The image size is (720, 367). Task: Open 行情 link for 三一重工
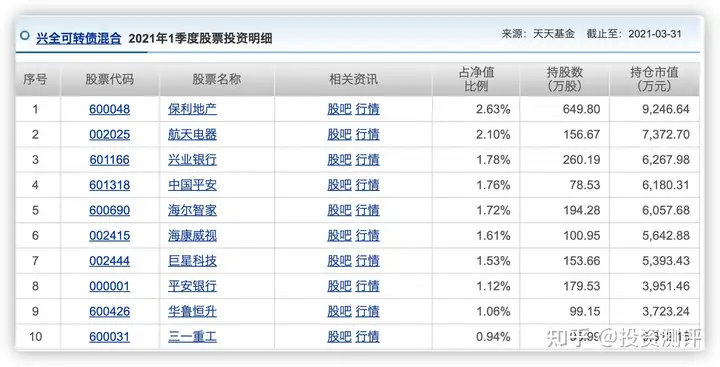367,337
